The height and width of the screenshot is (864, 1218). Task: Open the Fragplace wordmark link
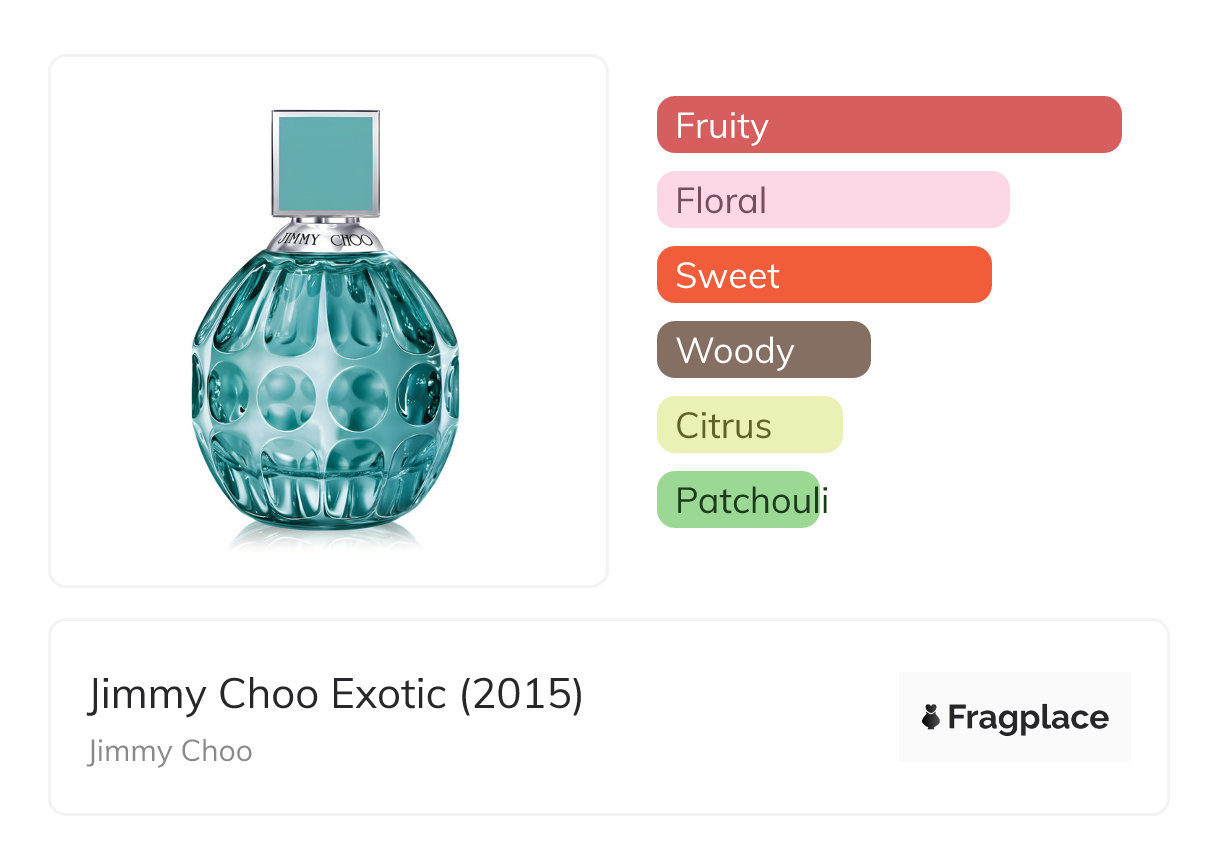tap(1028, 718)
